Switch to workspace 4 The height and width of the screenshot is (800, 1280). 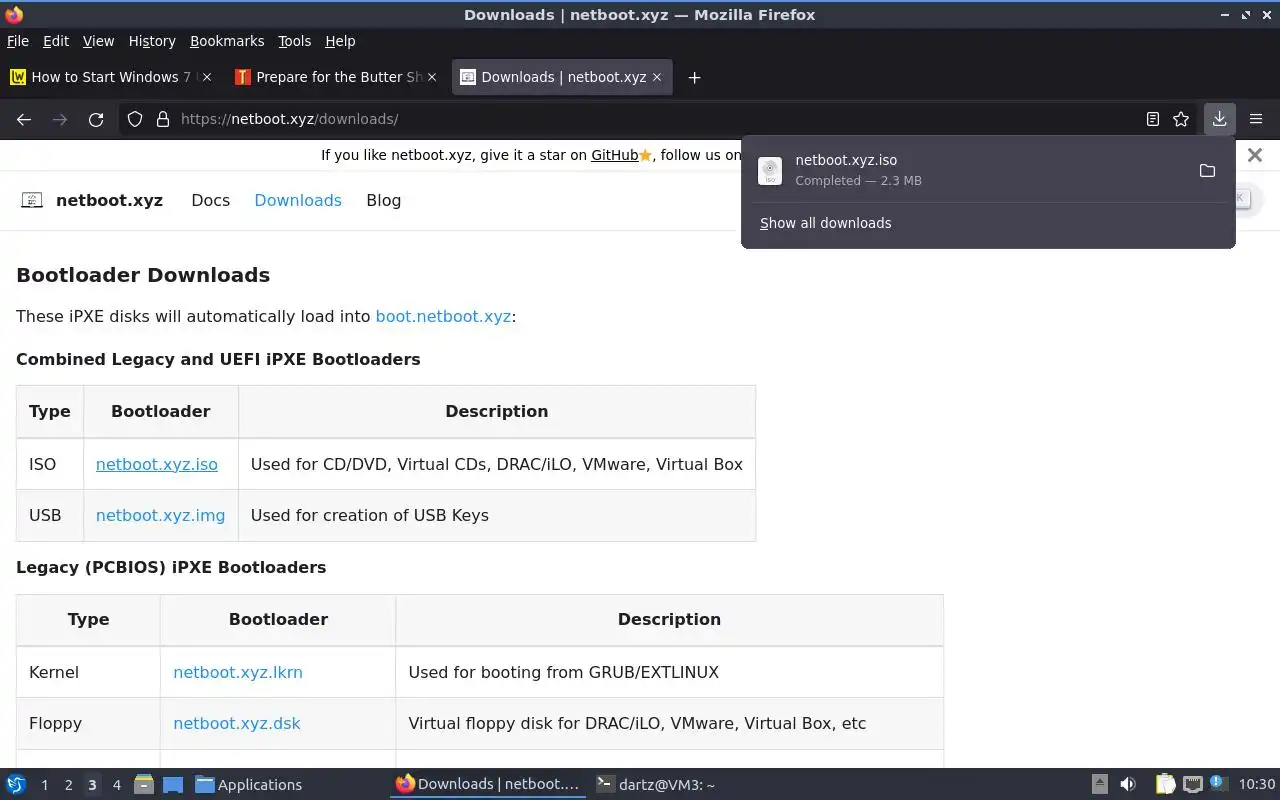116,785
